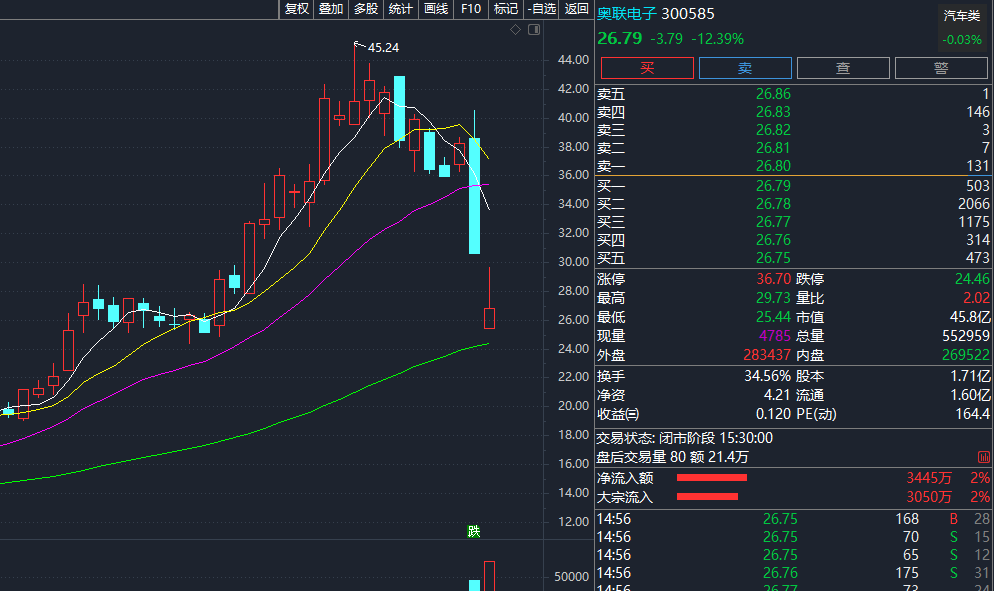This screenshot has width=994, height=591.
Task: Activate the 画线 drawing tool
Action: click(x=436, y=9)
